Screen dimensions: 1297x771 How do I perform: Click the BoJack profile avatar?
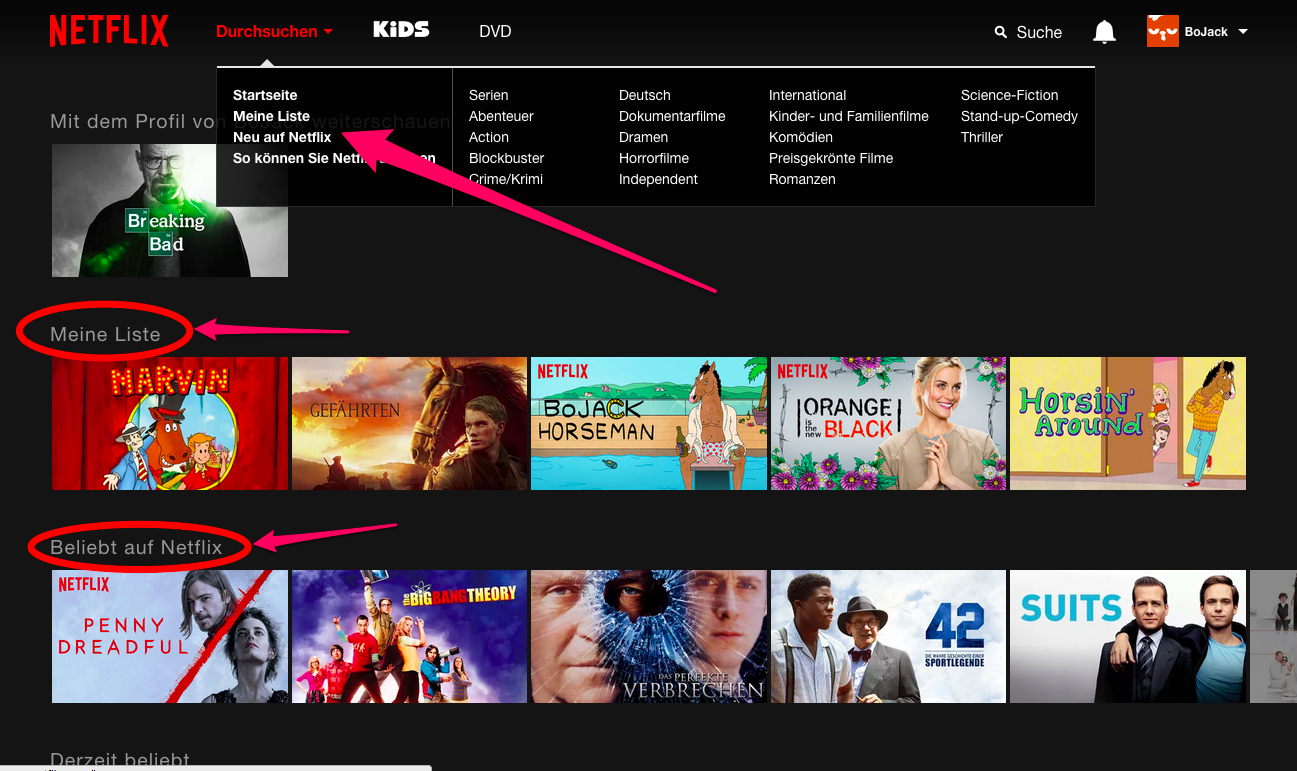coord(1163,31)
